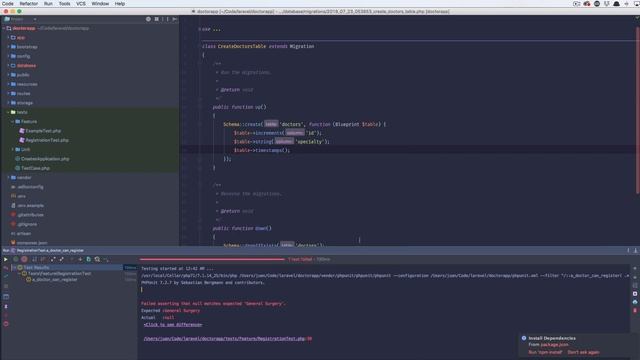Expand all test results nodes
640x360 pixels.
pyautogui.click(x=53, y=259)
